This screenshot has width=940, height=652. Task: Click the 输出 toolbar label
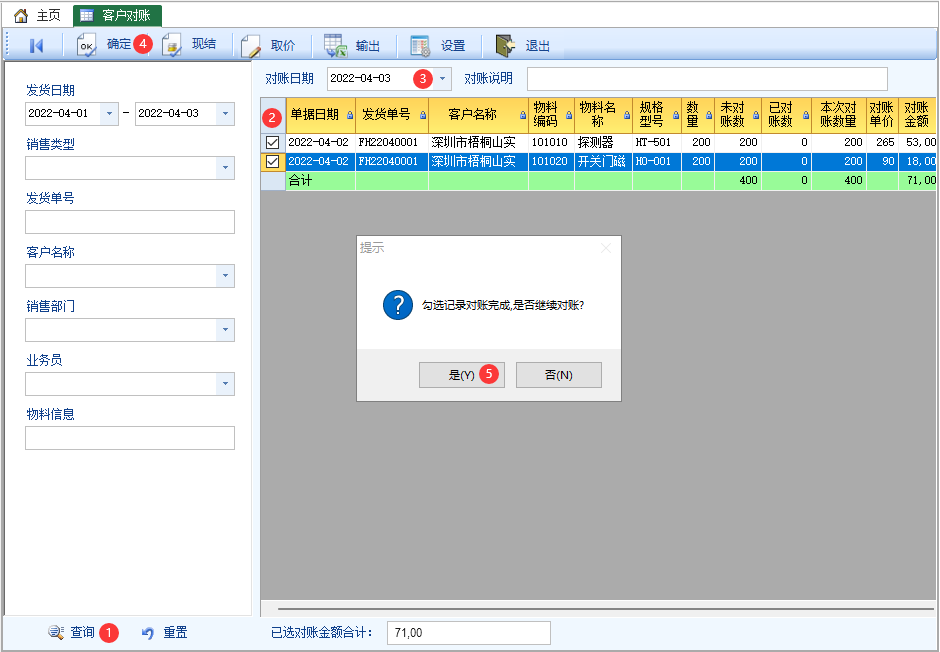point(367,46)
